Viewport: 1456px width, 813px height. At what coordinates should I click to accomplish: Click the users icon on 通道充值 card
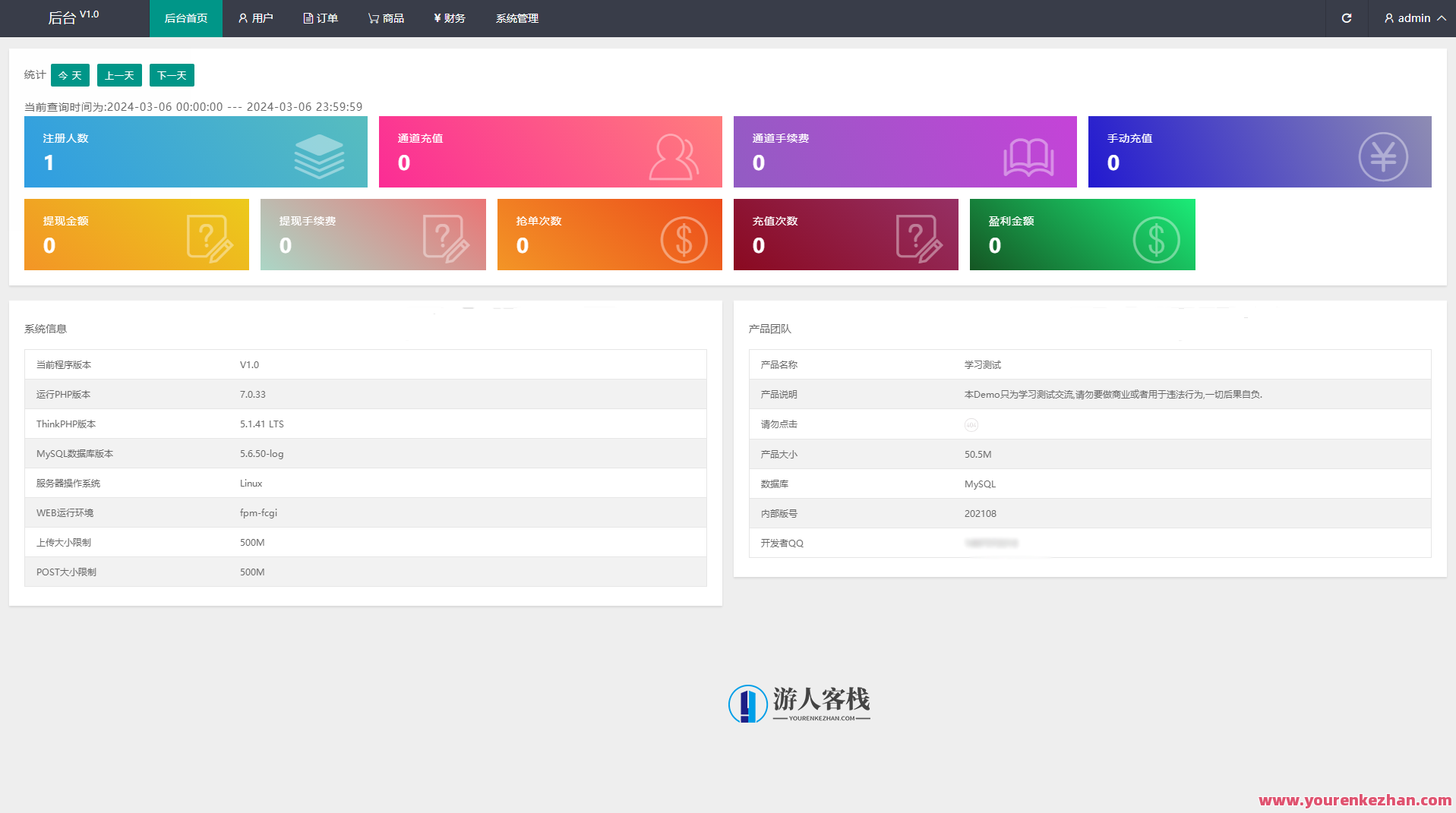tap(673, 156)
